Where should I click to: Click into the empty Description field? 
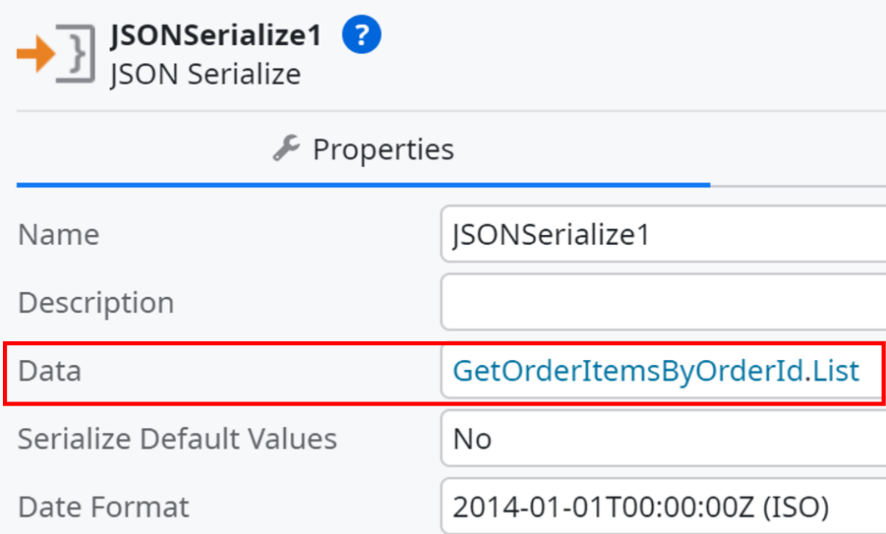[x=663, y=302]
